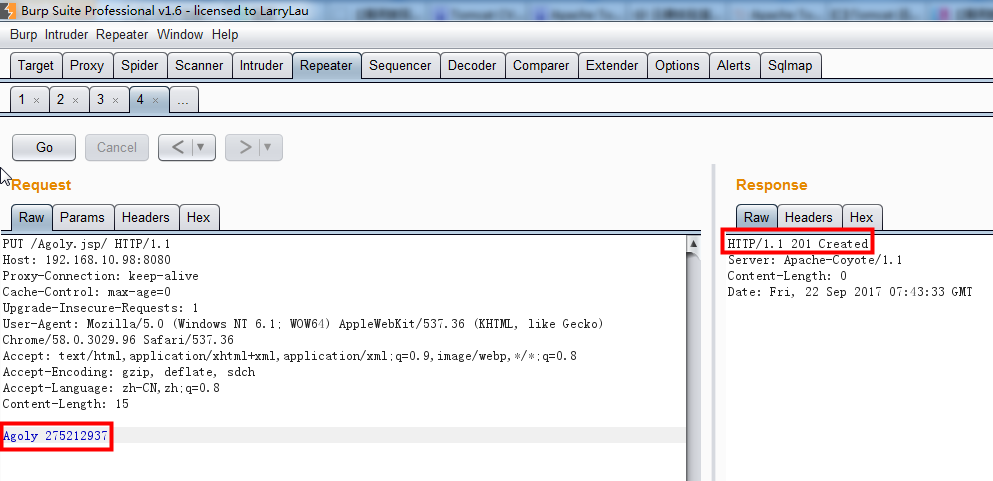Click the PUT /Agoly.jsp/ HTTP/1.1 request line
This screenshot has width=993, height=481.
coord(87,244)
